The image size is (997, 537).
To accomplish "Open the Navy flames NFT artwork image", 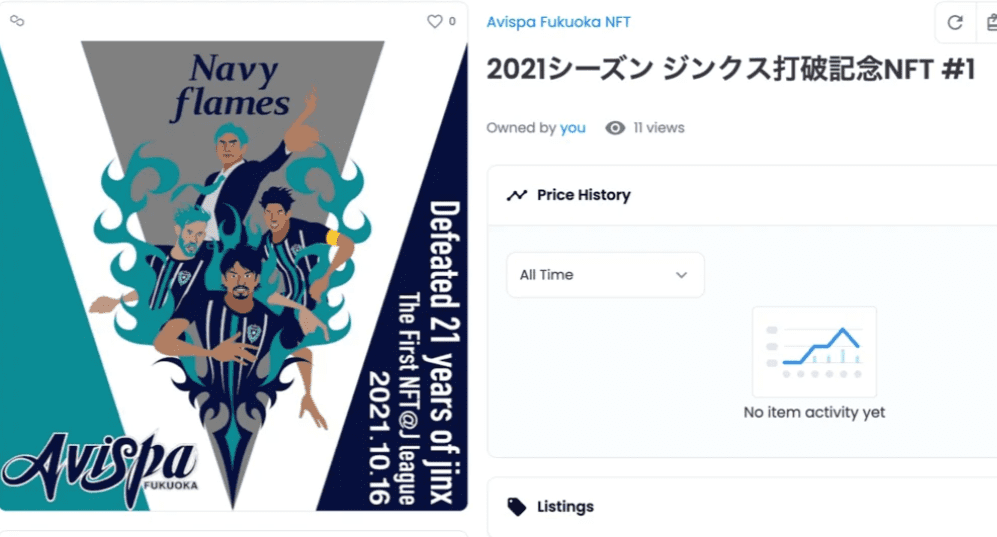I will click(x=233, y=275).
